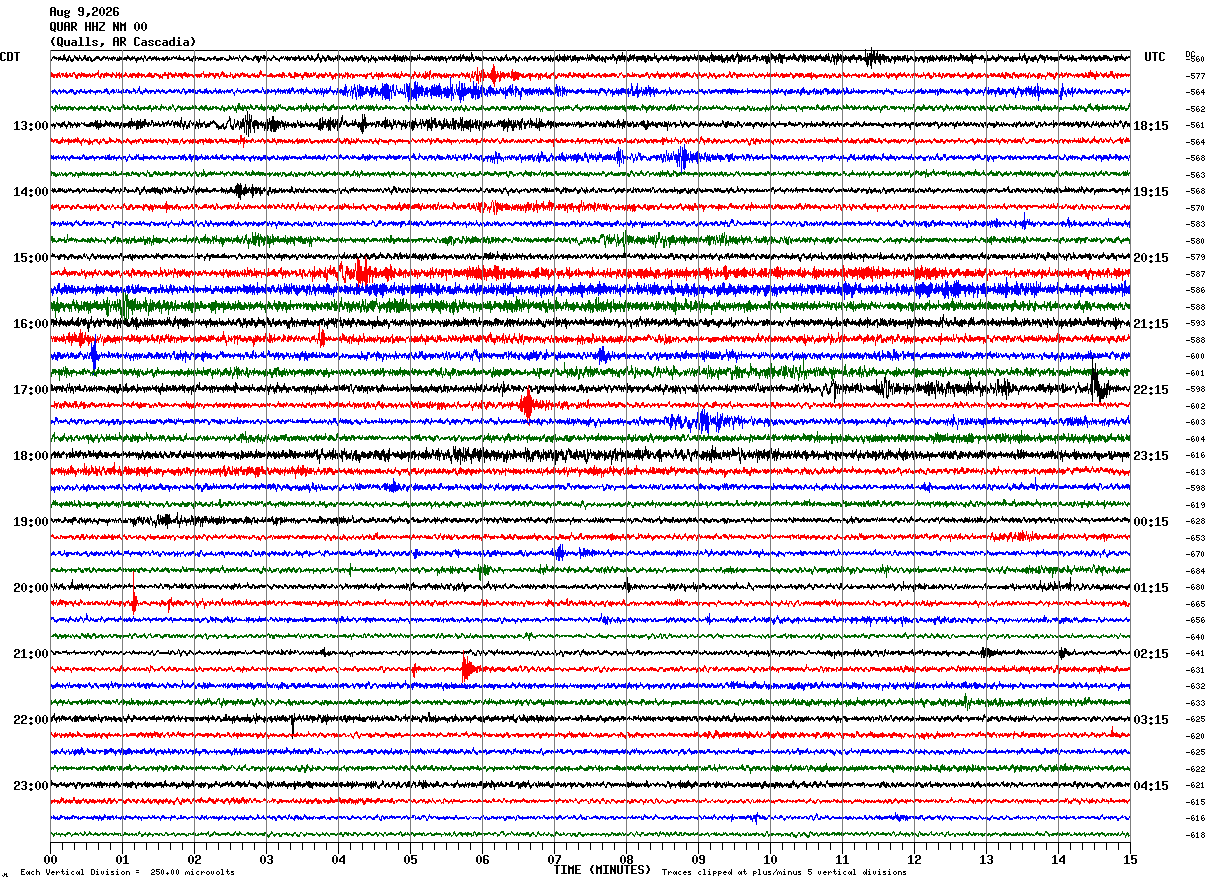
Task: Click the 23:15 UTC time label
Action: click(x=1151, y=456)
